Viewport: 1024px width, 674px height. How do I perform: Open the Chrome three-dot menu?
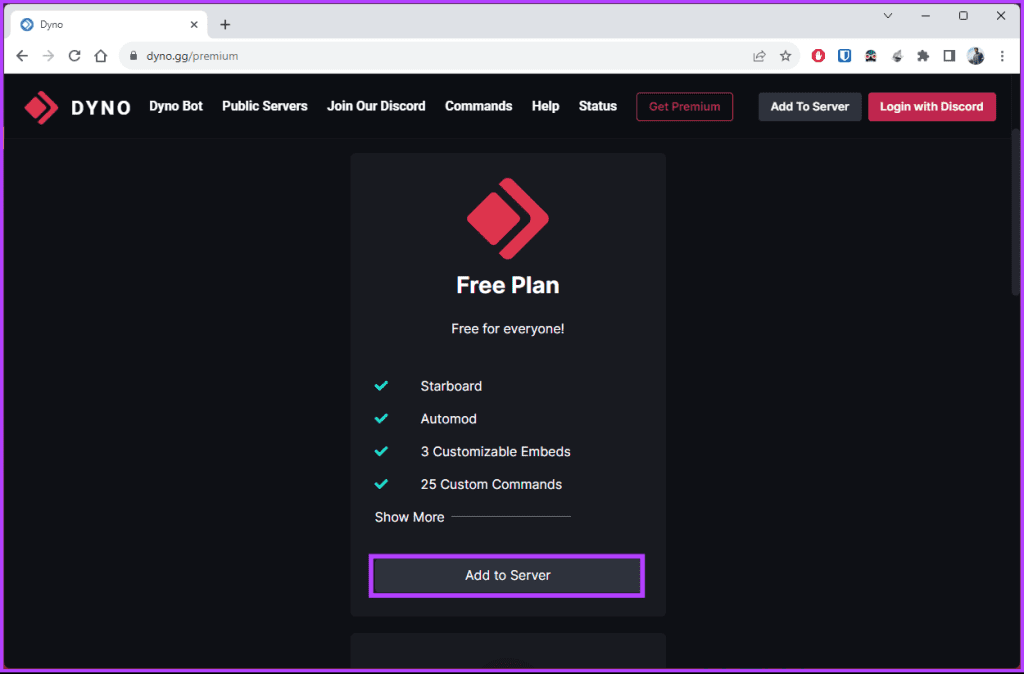[x=1002, y=57]
